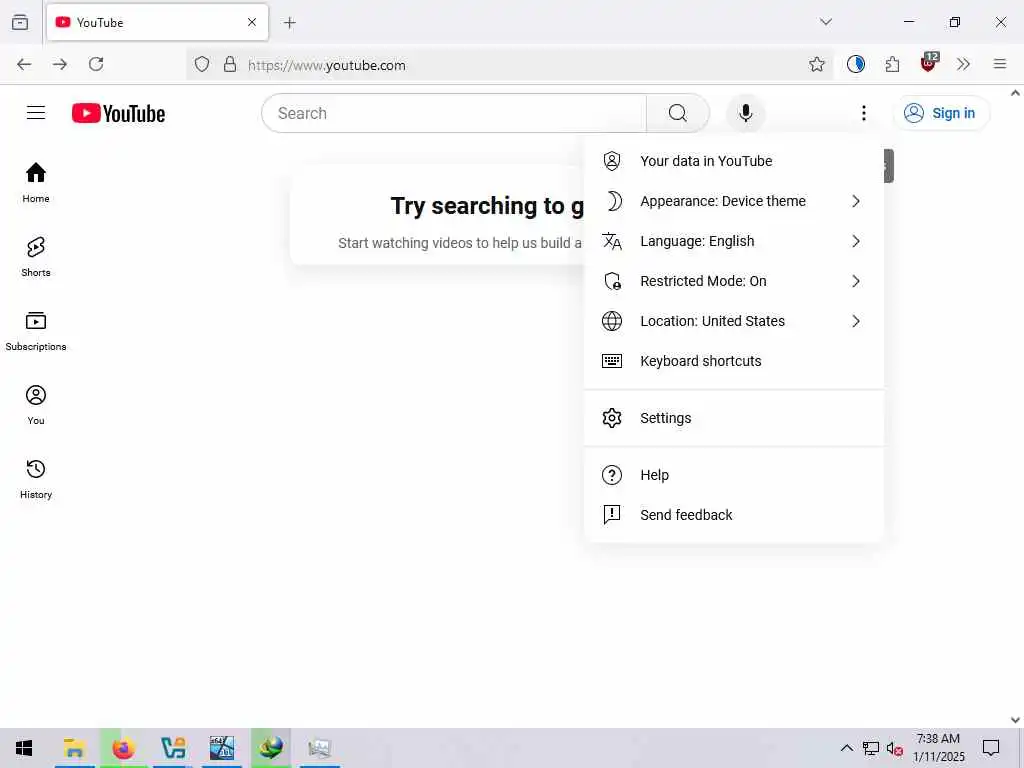Open the Shorts section in sidebar
1024x768 pixels.
[35, 257]
